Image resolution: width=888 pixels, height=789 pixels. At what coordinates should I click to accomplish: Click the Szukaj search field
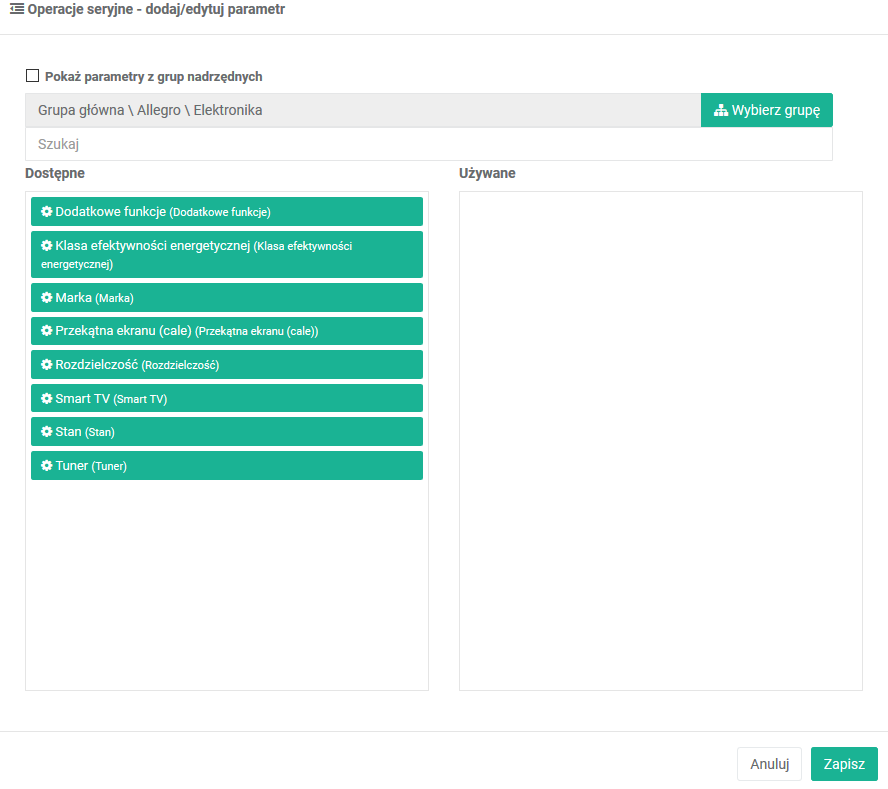point(428,144)
